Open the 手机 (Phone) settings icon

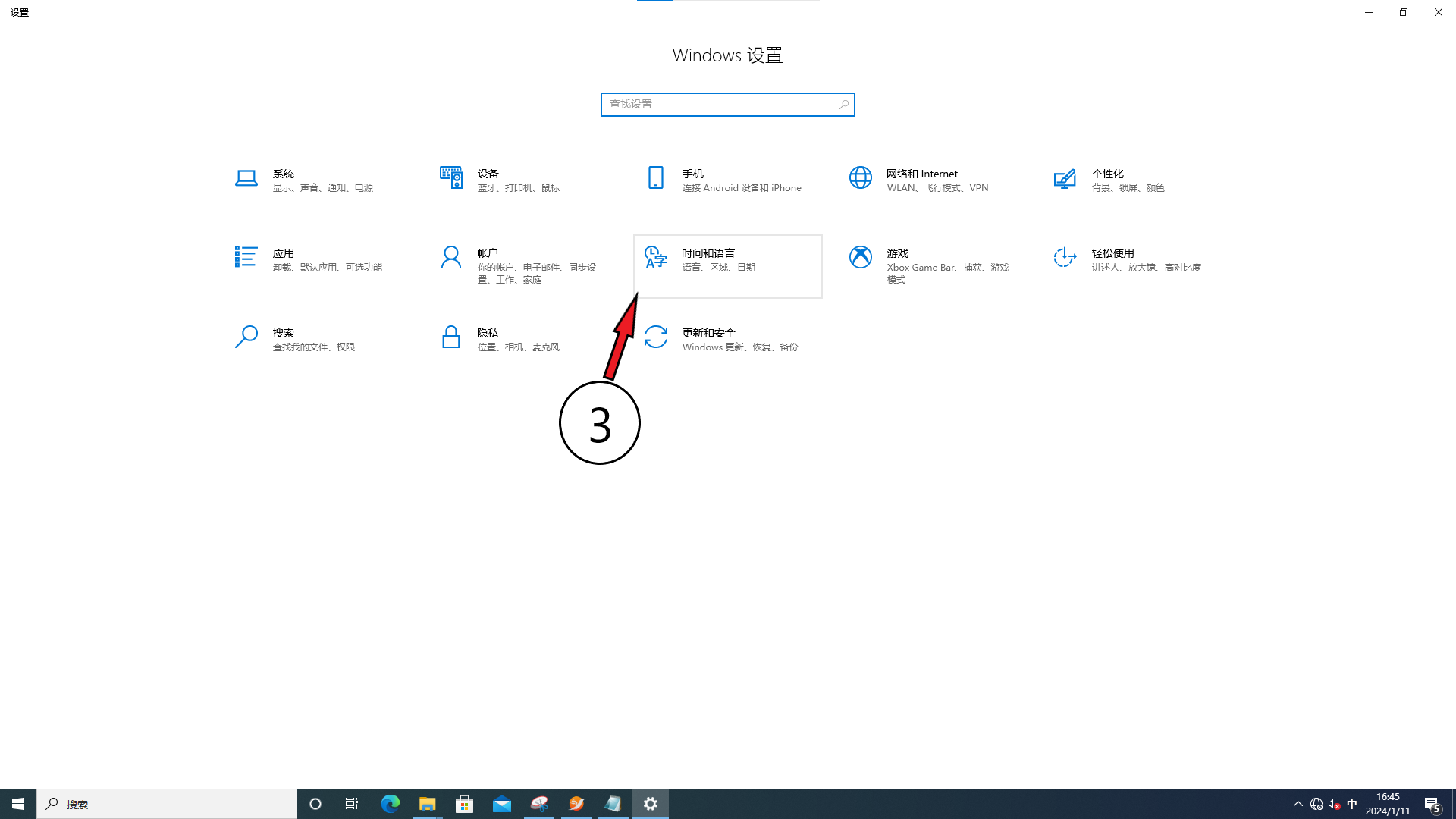tap(655, 178)
